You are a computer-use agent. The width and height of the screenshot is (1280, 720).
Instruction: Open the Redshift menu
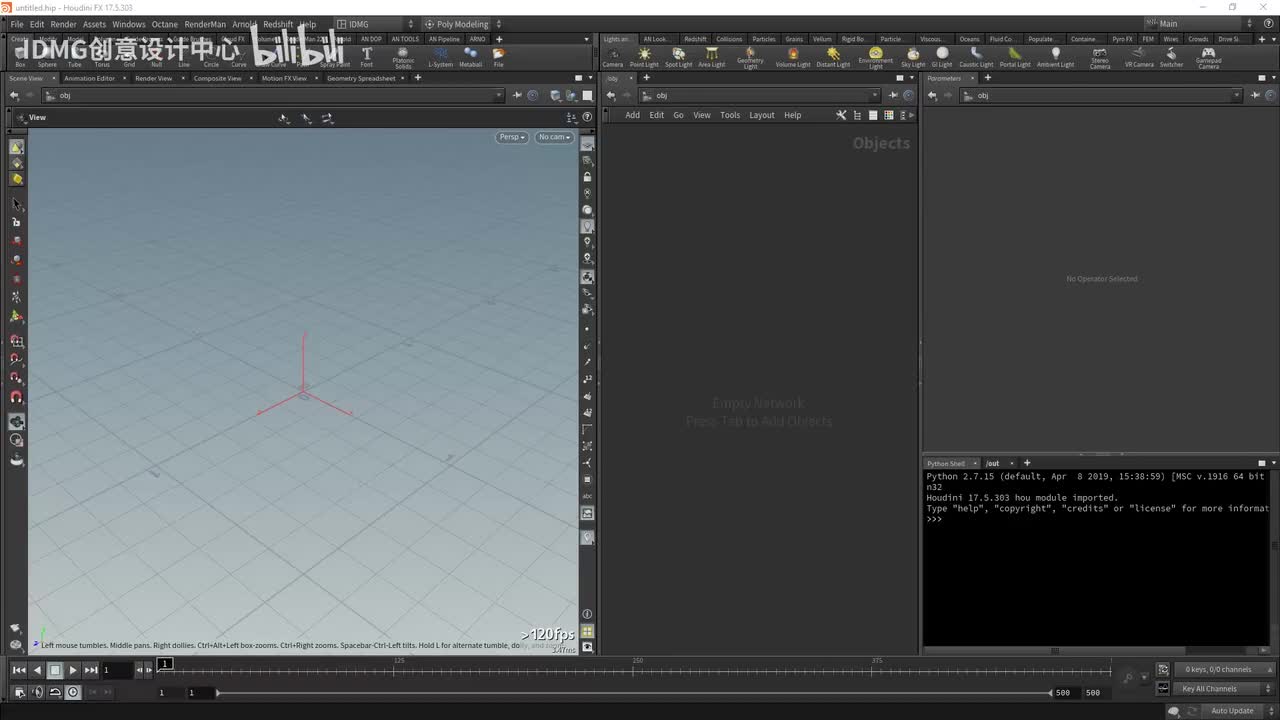(278, 24)
